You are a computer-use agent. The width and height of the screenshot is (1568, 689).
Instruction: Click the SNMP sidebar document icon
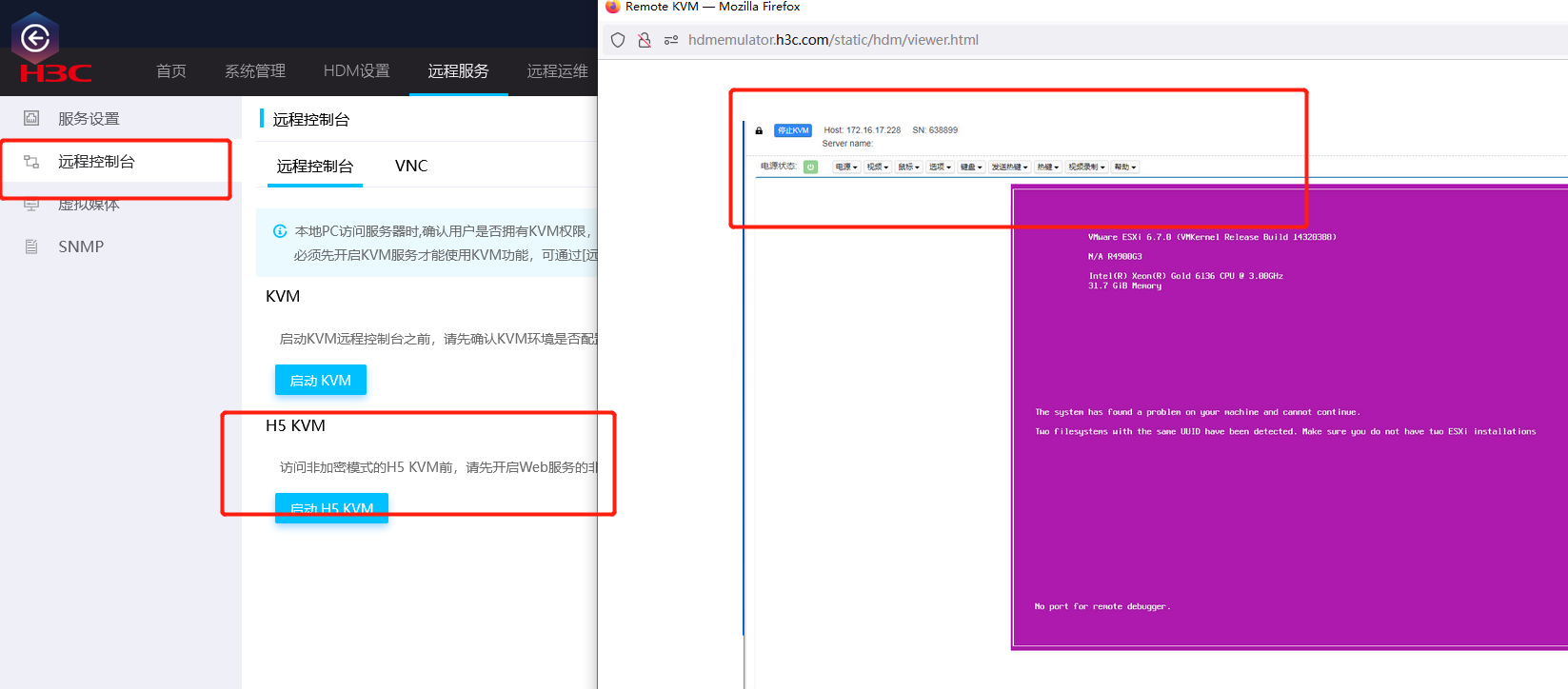pos(31,246)
